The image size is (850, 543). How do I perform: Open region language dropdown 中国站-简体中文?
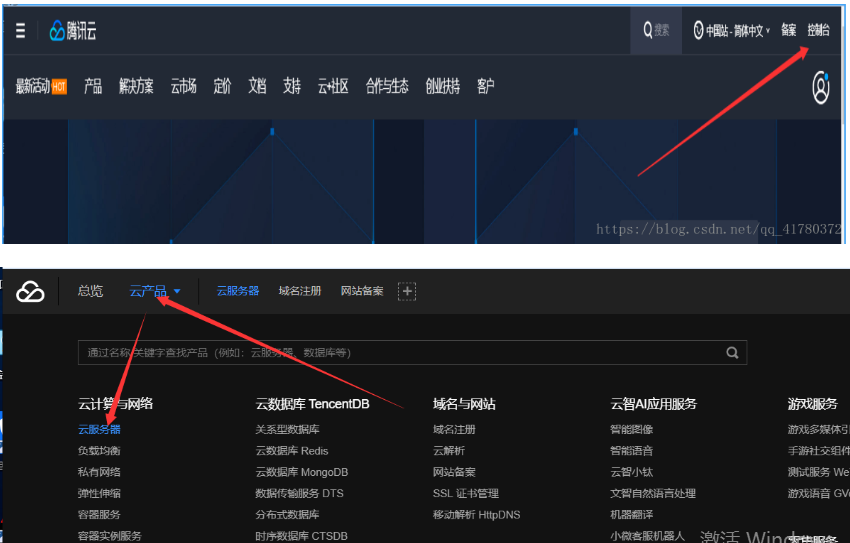pyautogui.click(x=731, y=30)
